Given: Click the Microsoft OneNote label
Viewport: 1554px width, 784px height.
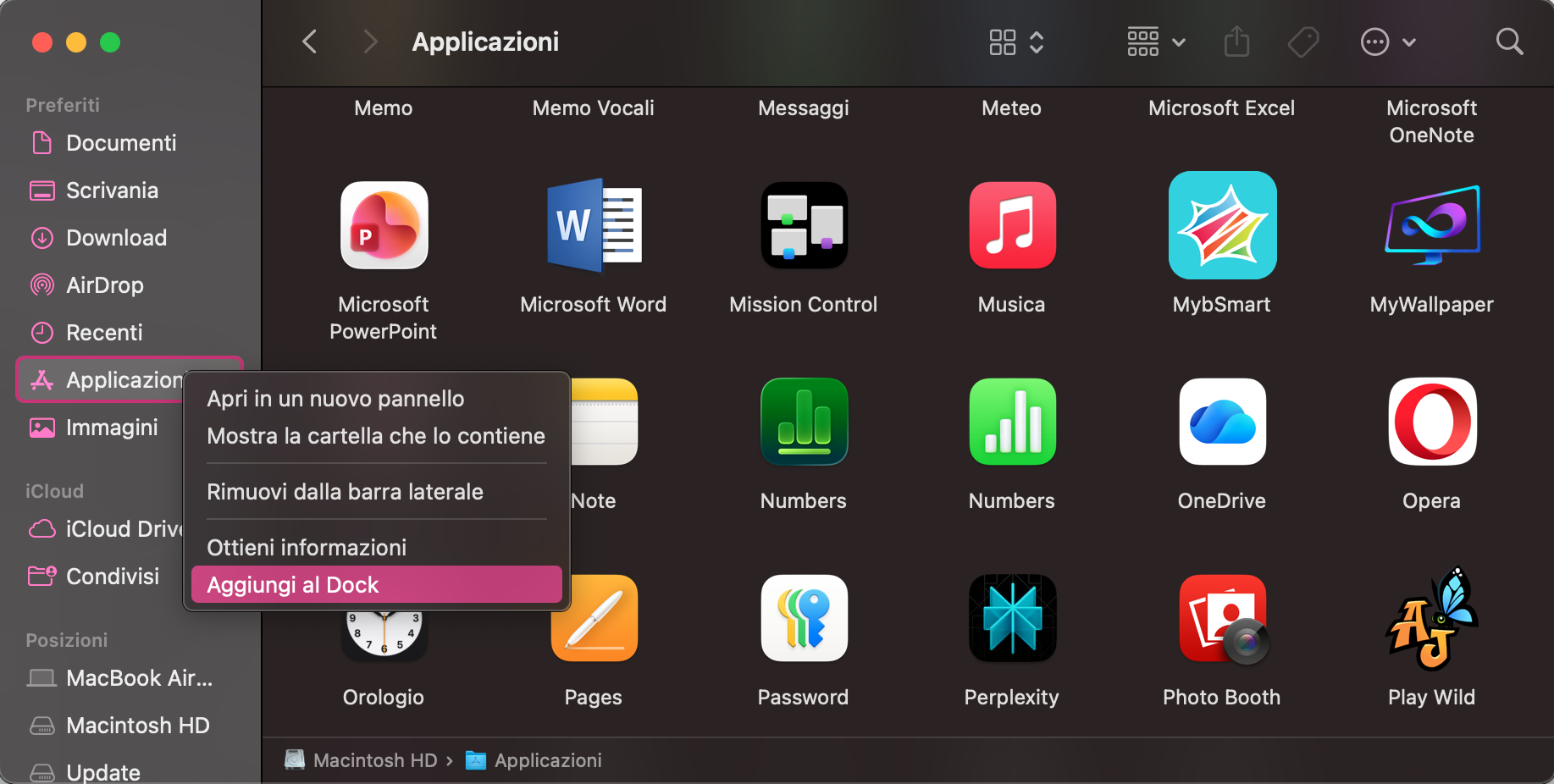Looking at the screenshot, I should (x=1432, y=122).
